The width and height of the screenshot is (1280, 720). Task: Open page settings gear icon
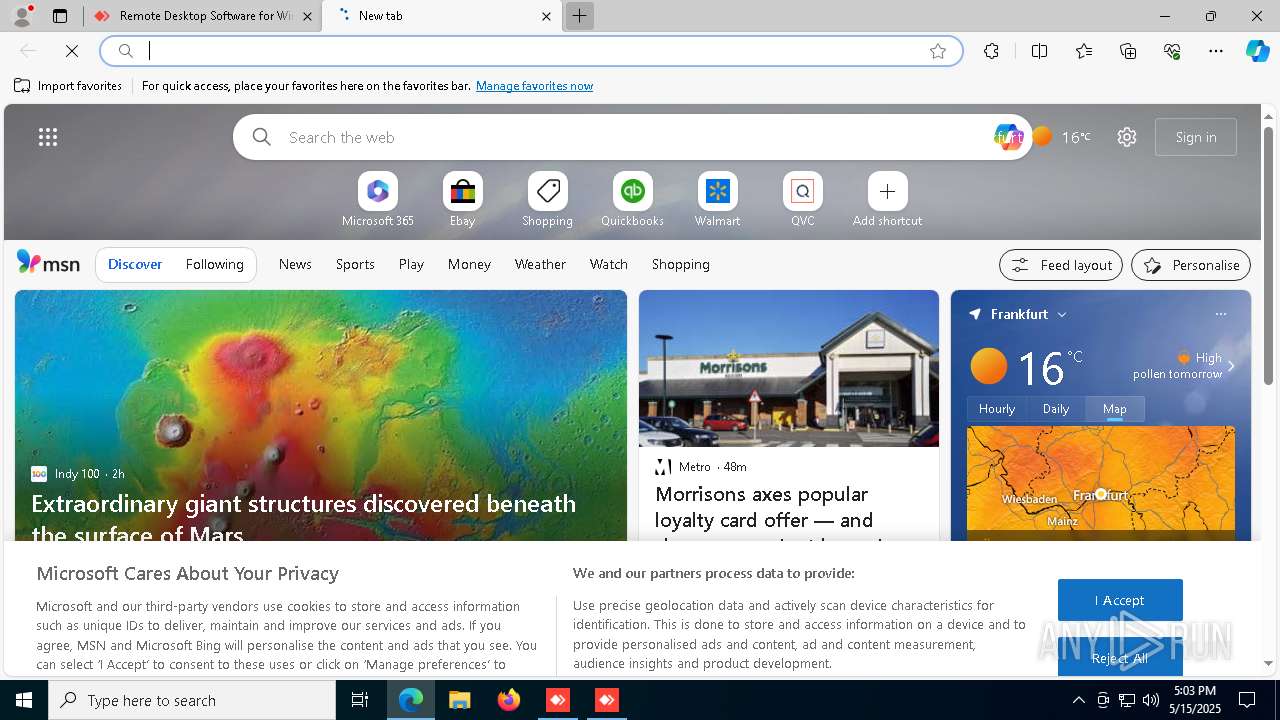tap(1127, 137)
